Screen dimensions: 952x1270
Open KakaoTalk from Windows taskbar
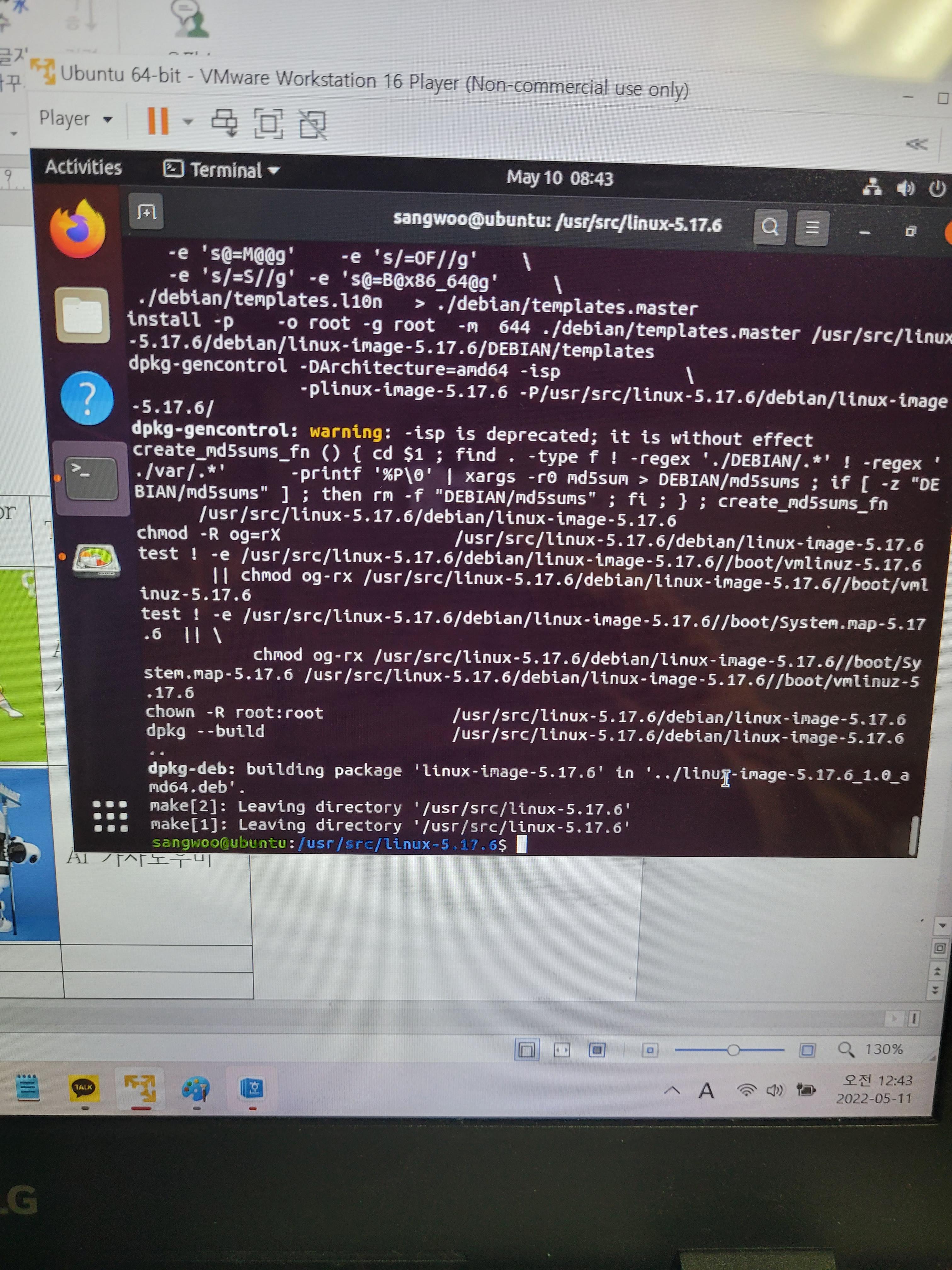tap(84, 1087)
